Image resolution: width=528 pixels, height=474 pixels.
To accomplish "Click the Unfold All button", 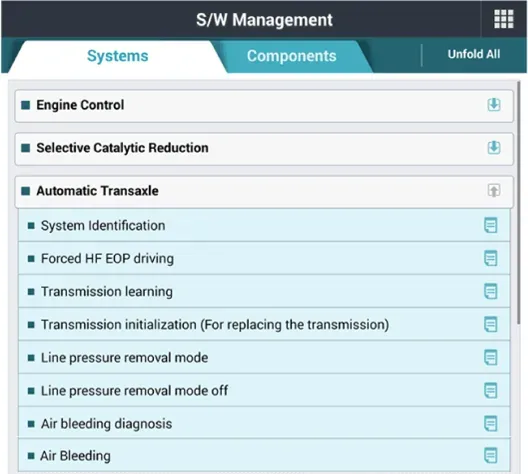I will pyautogui.click(x=474, y=54).
